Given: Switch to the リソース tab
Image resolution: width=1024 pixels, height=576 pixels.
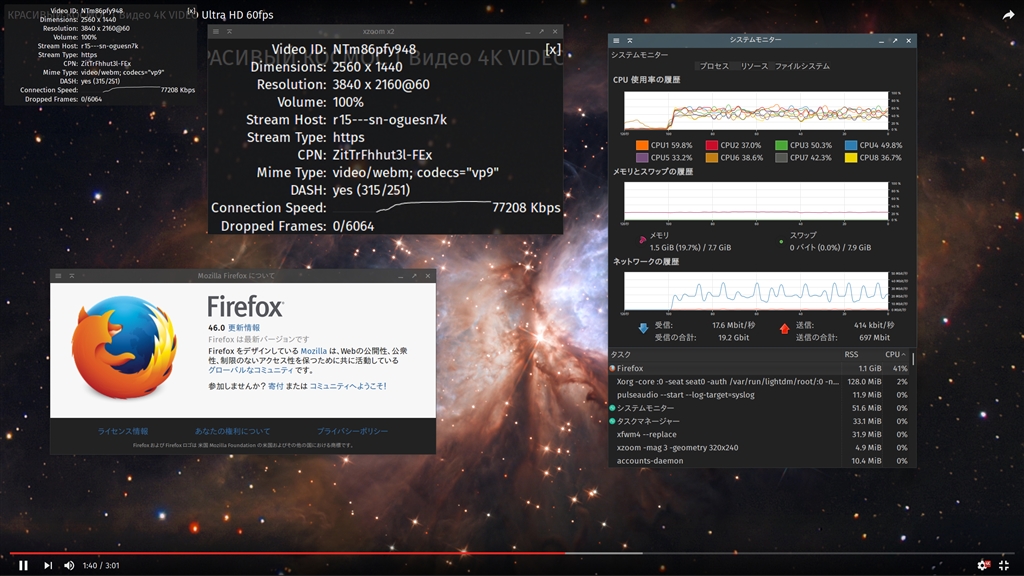Looking at the screenshot, I should [754, 66].
